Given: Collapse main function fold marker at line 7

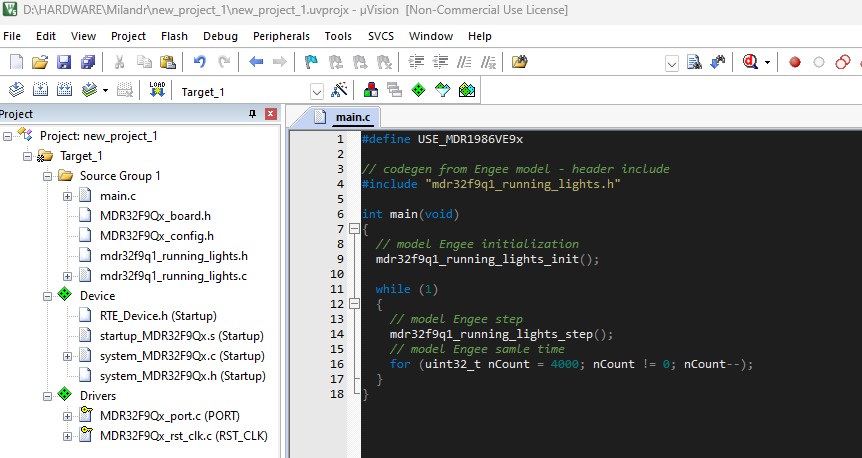Looking at the screenshot, I should (352, 229).
